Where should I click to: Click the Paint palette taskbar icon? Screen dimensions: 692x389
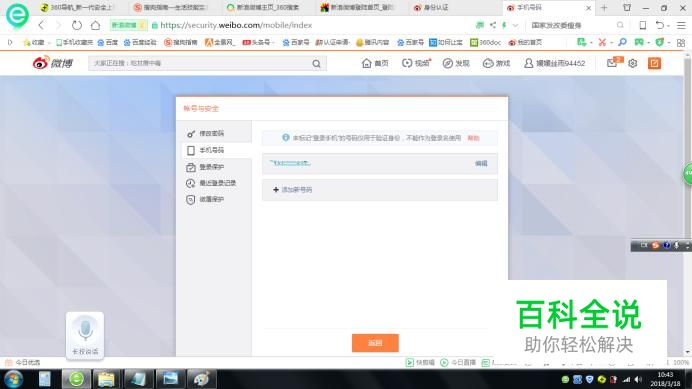202,379
